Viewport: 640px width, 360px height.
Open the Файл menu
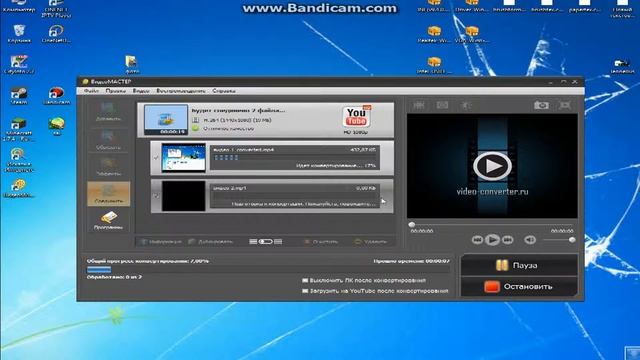[x=91, y=91]
